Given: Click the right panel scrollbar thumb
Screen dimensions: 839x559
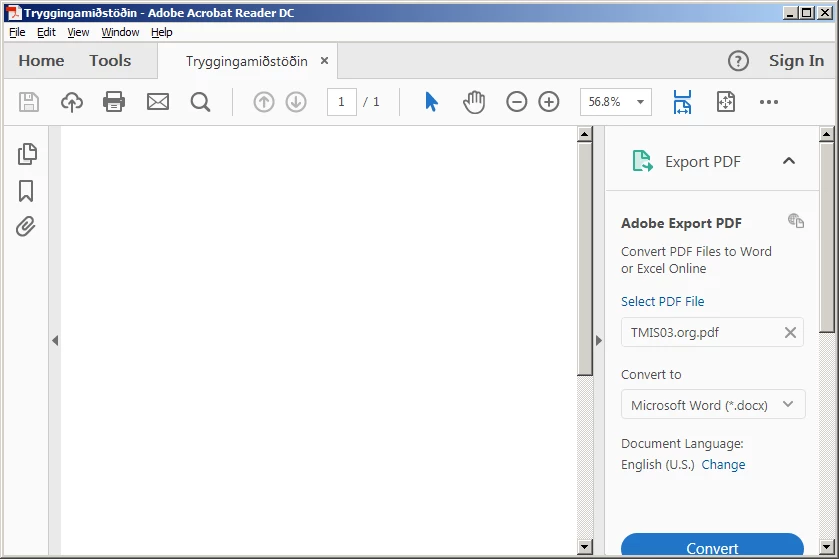Looking at the screenshot, I should [827, 237].
